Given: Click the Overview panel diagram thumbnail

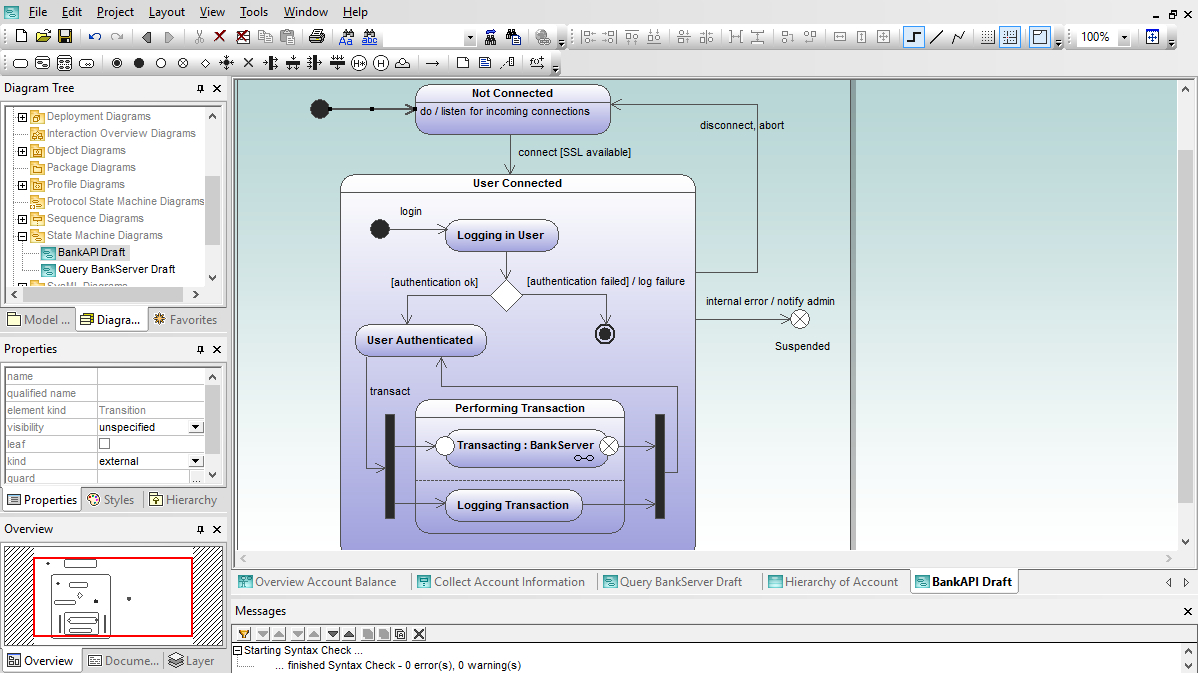Looking at the screenshot, I should 113,596.
